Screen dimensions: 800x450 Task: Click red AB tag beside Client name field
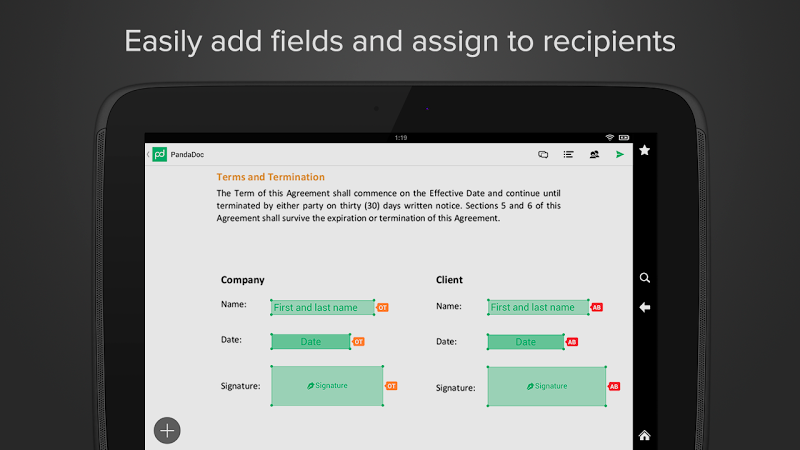(597, 307)
